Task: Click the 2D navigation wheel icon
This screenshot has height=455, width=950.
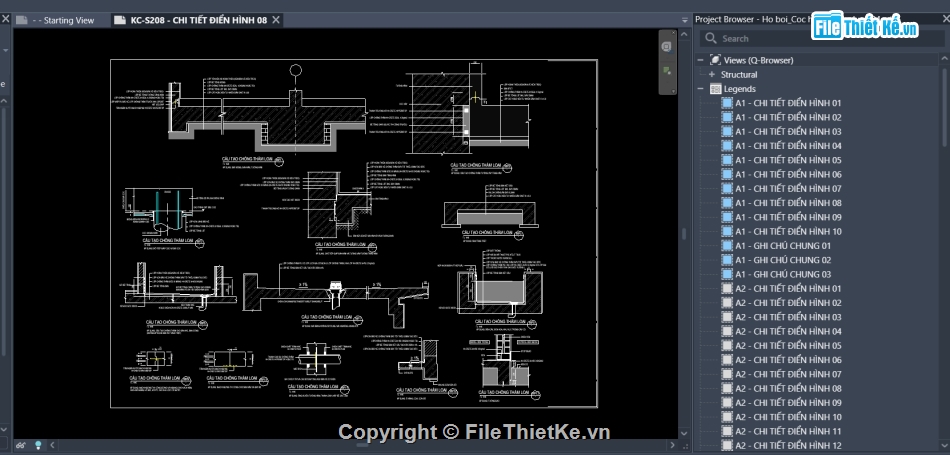Action: pos(666,46)
